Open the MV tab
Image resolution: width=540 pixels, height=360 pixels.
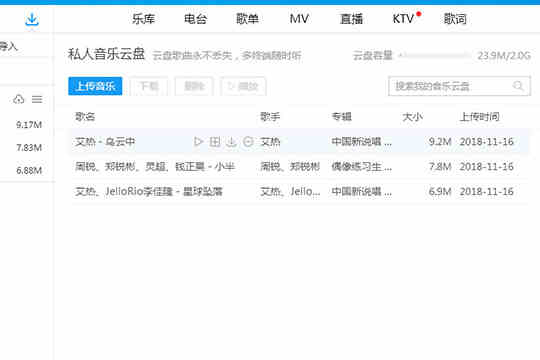click(299, 19)
